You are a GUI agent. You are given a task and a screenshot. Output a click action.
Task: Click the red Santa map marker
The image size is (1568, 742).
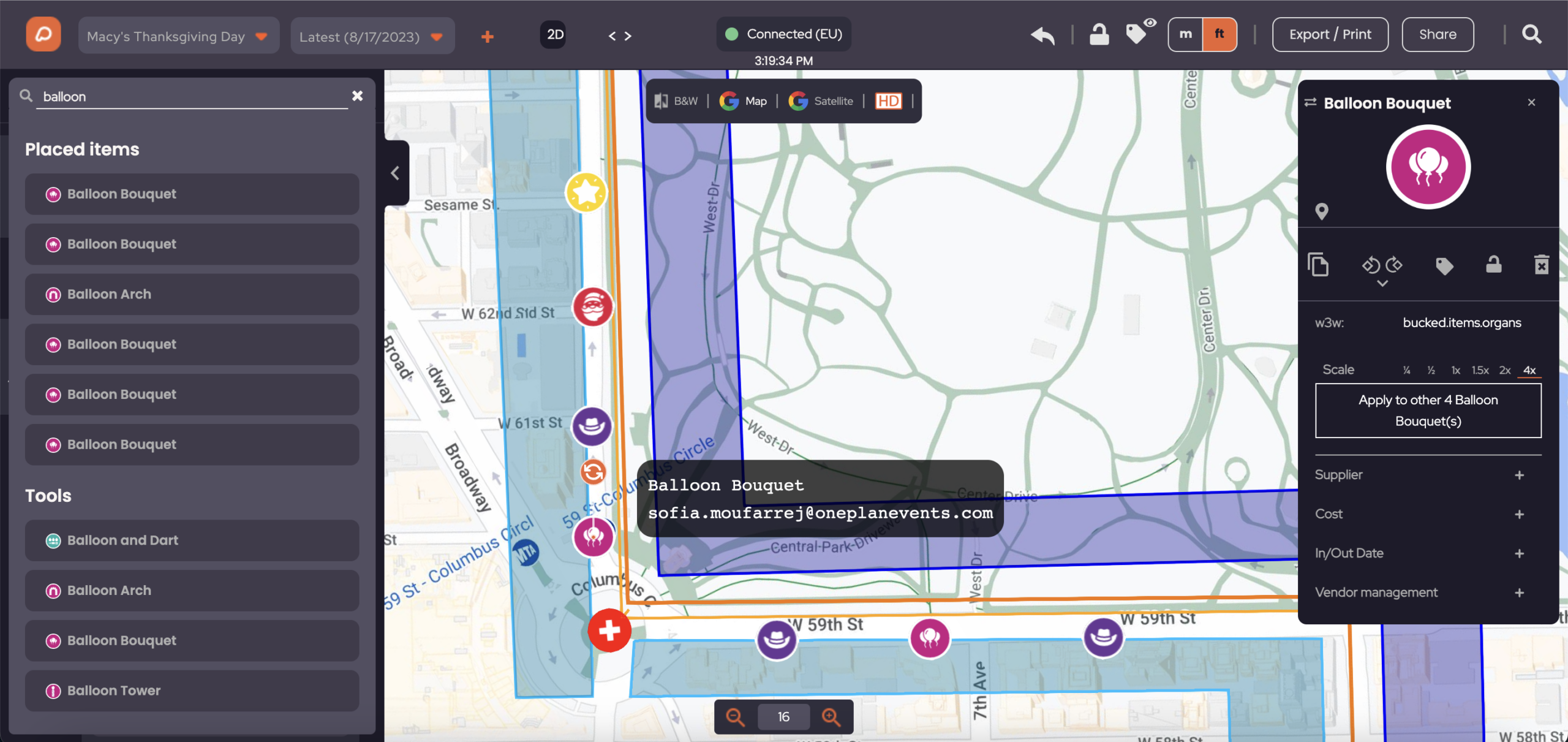[592, 307]
